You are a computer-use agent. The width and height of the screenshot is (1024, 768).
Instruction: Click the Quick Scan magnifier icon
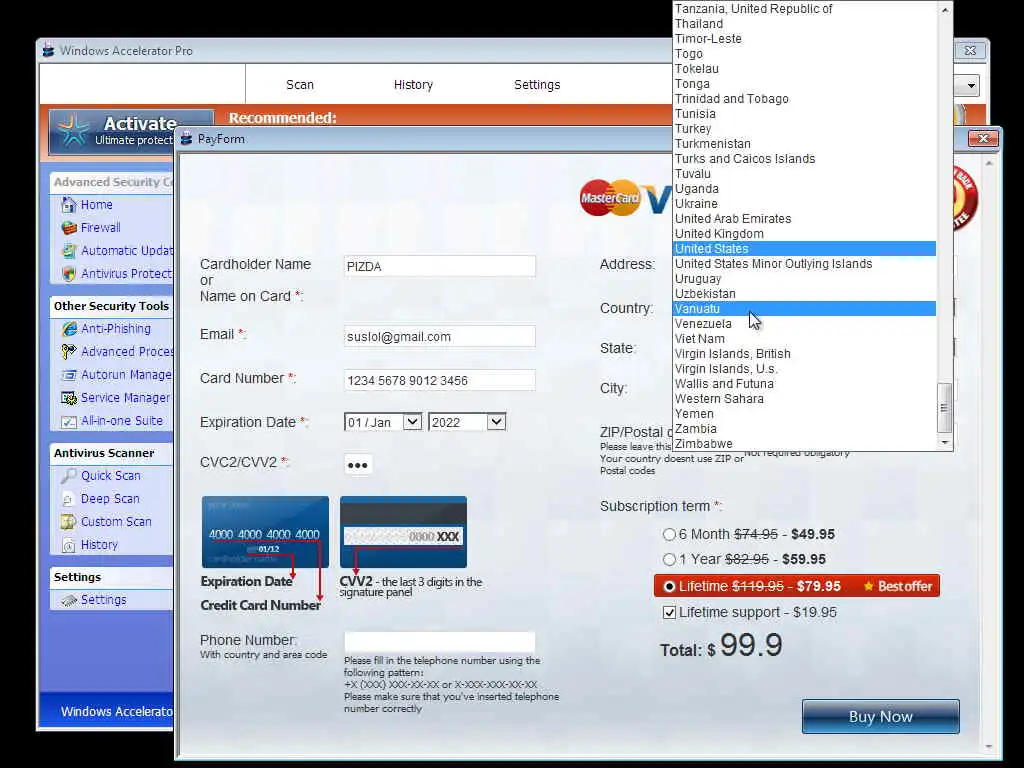[x=69, y=476]
